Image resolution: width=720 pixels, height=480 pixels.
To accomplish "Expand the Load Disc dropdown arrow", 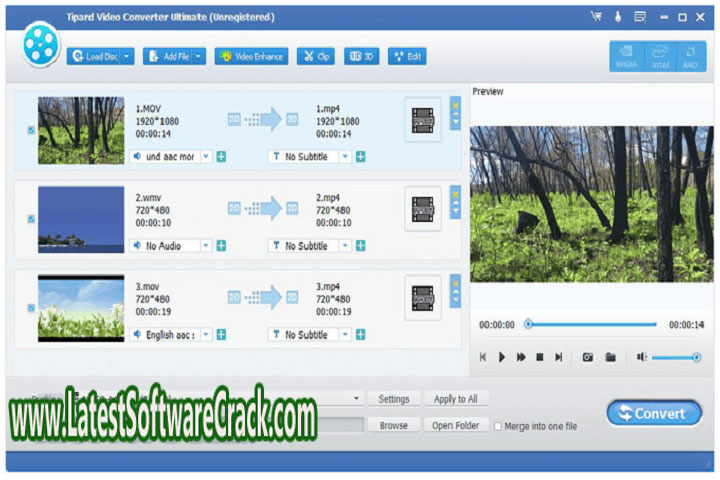I will pos(127,57).
